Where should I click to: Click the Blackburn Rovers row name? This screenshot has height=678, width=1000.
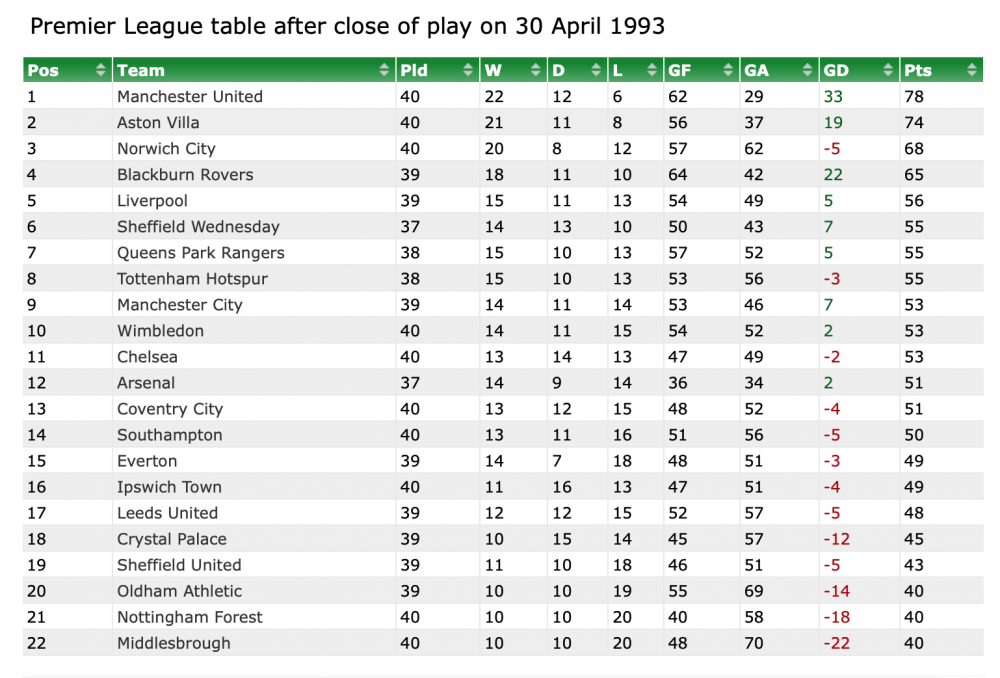[185, 175]
